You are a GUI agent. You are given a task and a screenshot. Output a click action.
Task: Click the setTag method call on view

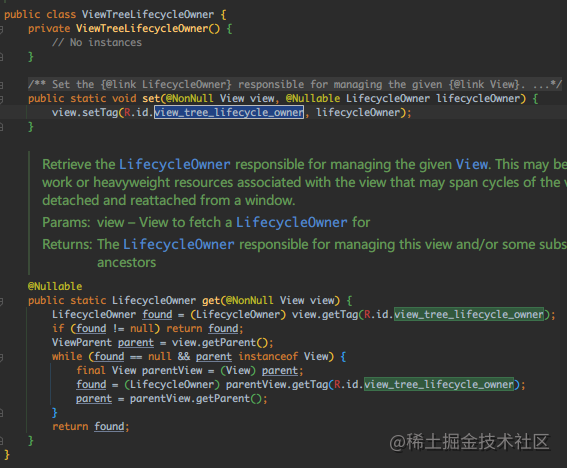point(100,112)
